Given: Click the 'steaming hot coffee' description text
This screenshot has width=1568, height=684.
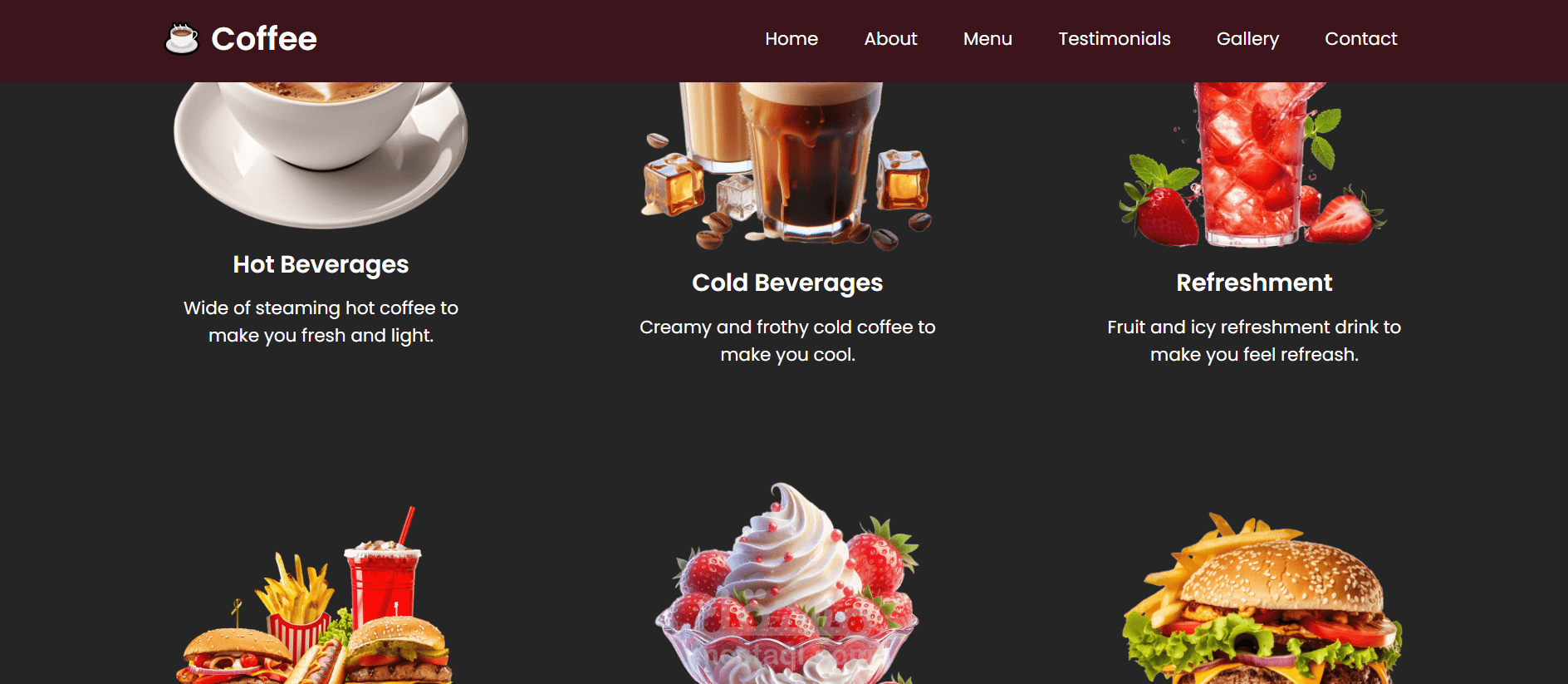Looking at the screenshot, I should tap(321, 322).
